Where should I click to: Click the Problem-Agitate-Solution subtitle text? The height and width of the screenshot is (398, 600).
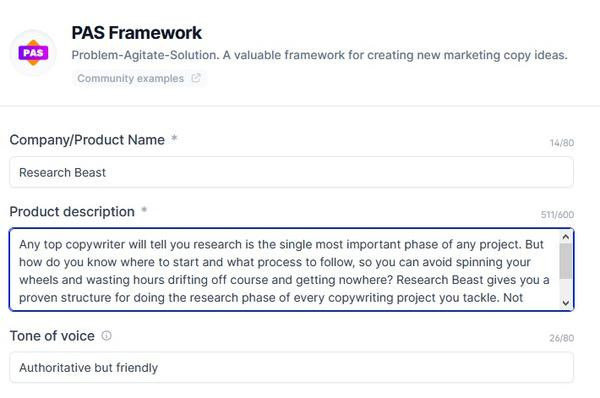coord(319,55)
